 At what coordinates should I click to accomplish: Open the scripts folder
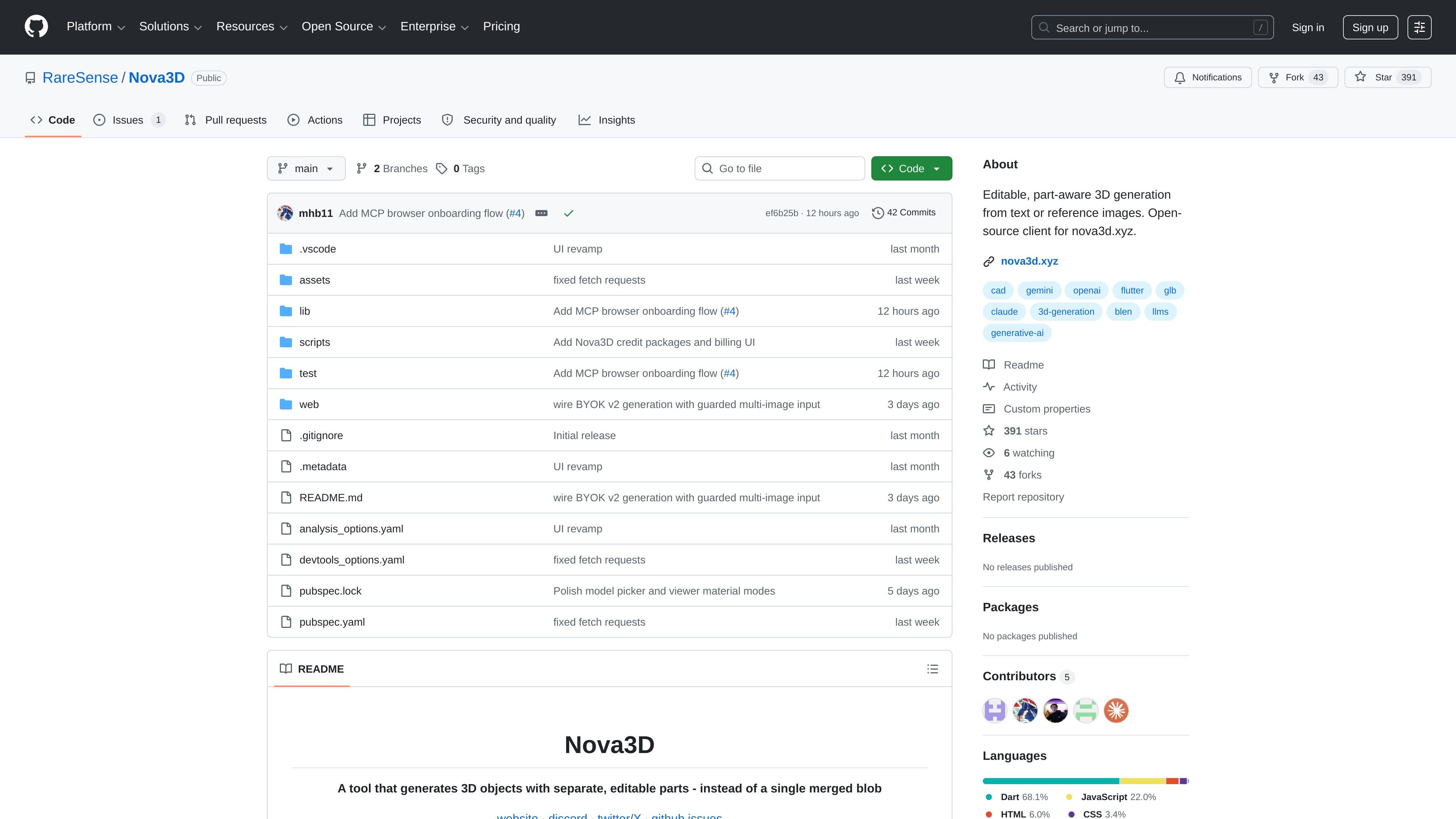[x=315, y=342]
